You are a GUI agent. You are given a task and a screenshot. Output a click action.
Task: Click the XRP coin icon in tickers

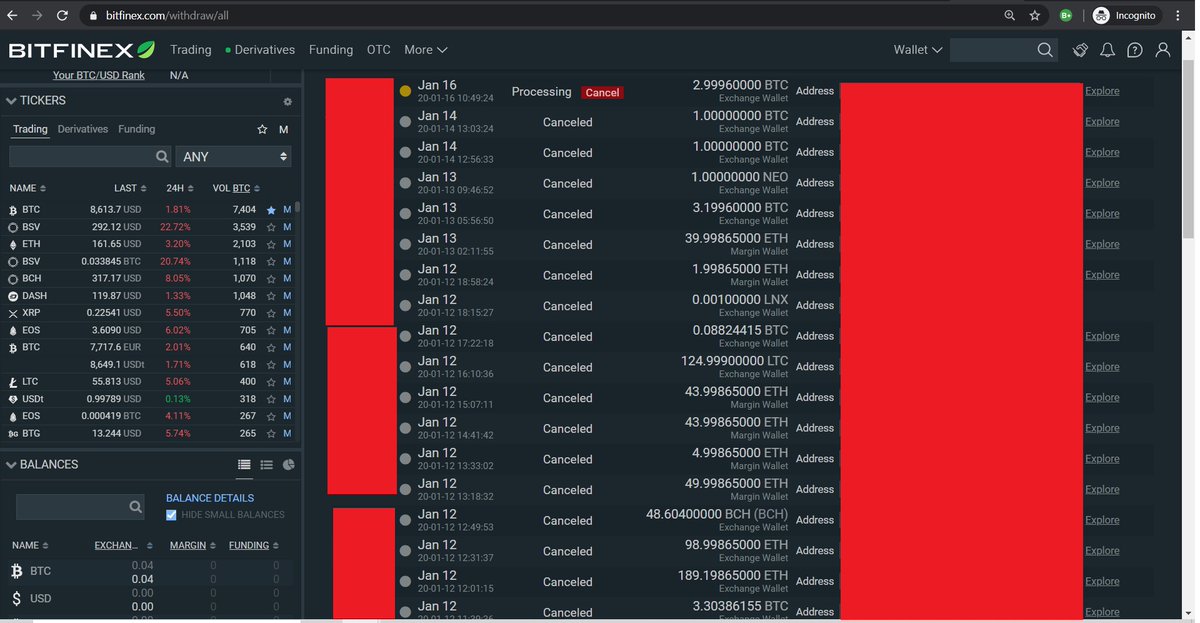point(13,313)
